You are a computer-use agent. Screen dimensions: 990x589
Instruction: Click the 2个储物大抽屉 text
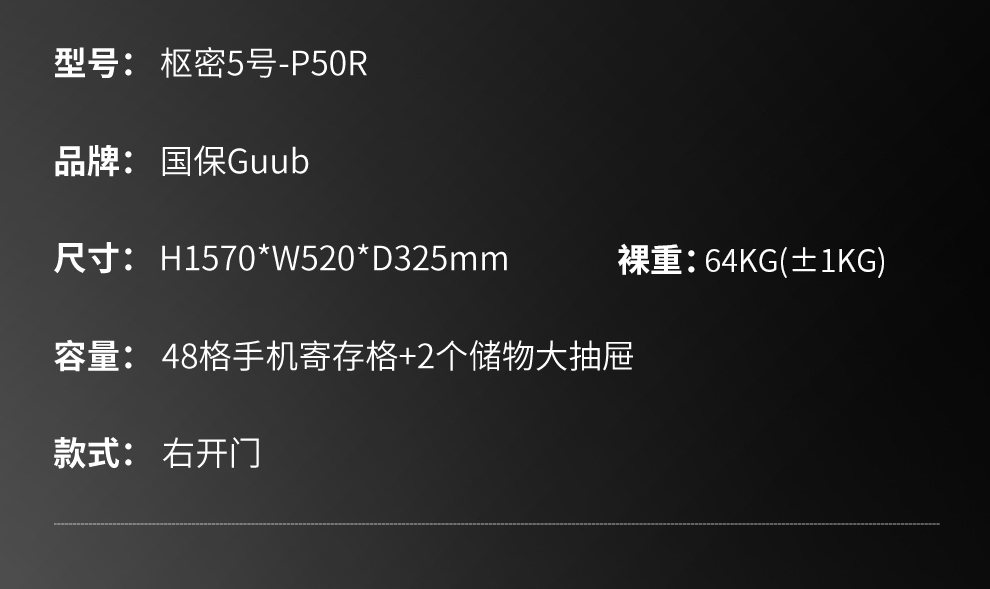(525, 357)
